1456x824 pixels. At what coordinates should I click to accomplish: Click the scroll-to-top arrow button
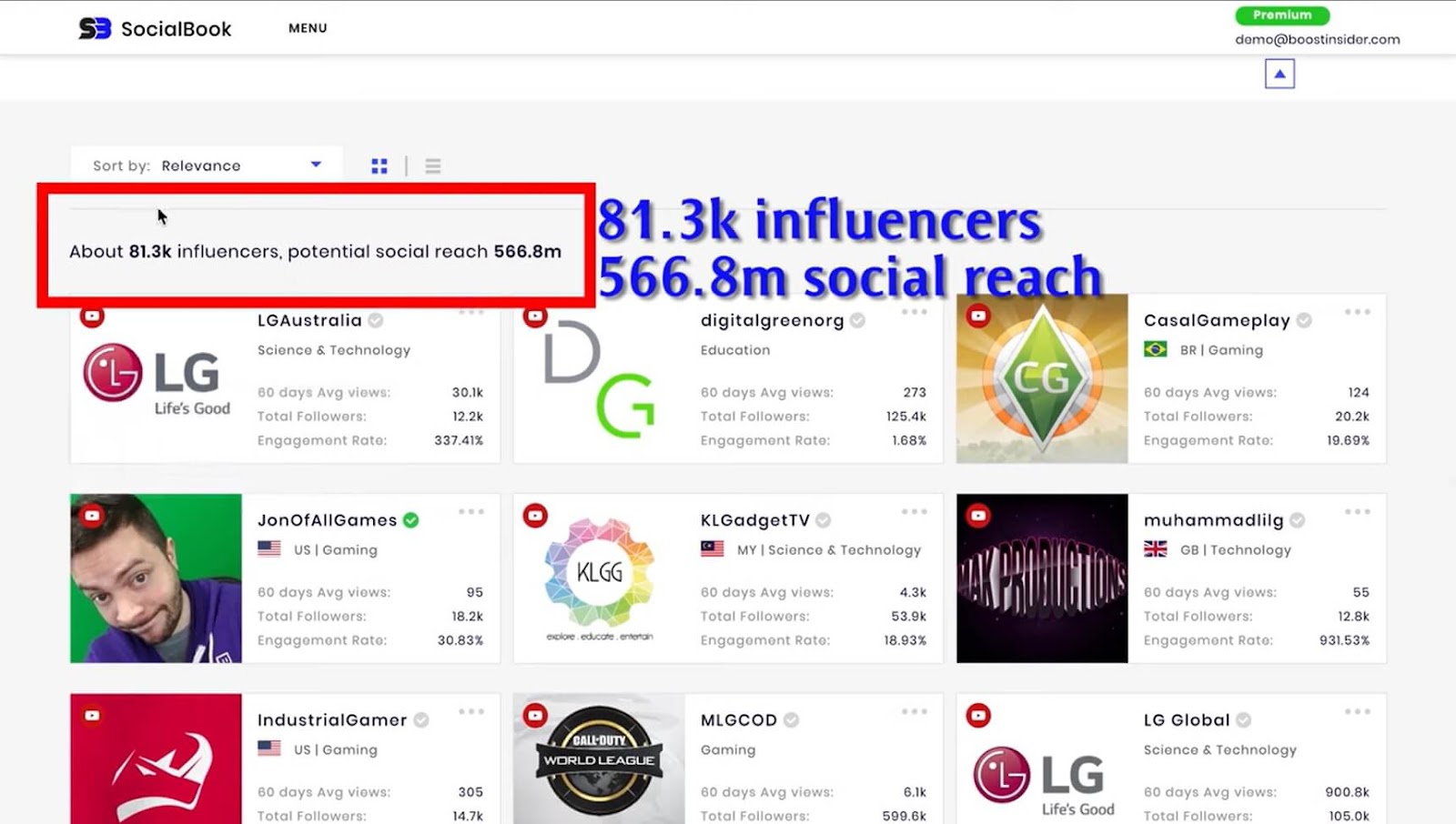(1279, 74)
